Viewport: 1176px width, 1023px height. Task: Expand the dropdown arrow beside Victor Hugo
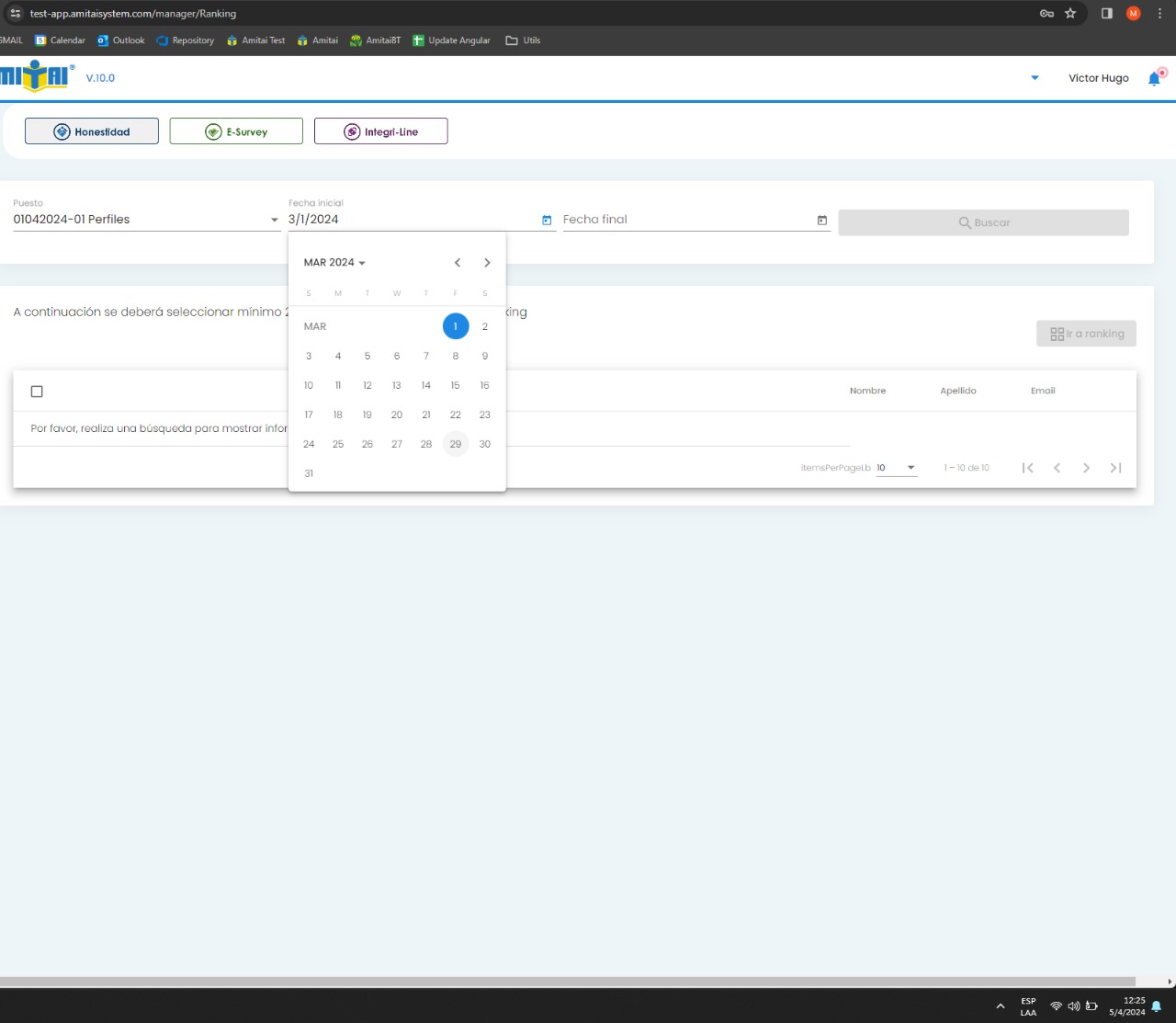(1035, 78)
